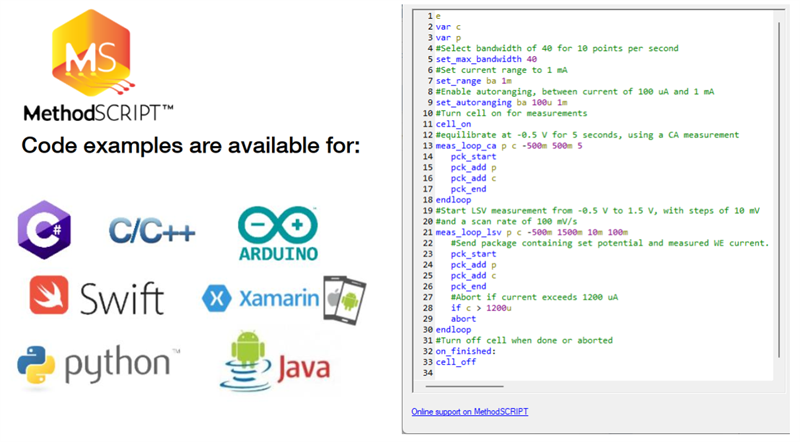Click the 'Code examples are available for:' heading
The width and height of the screenshot is (800, 442).
click(x=191, y=146)
